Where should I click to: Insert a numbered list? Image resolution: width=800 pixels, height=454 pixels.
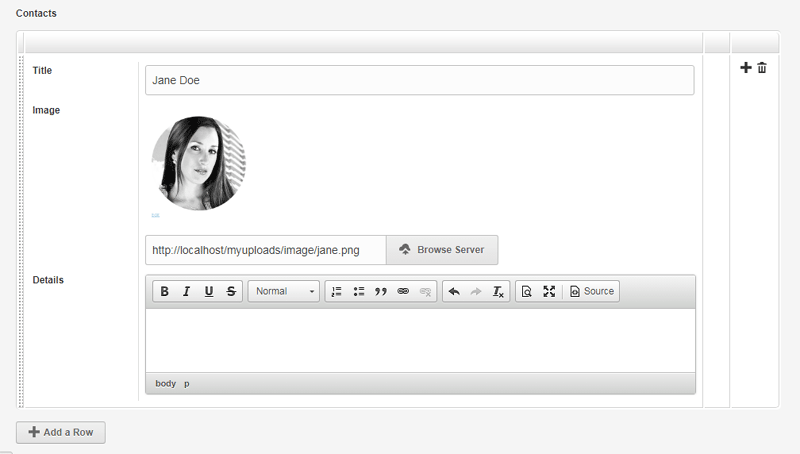(x=337, y=291)
